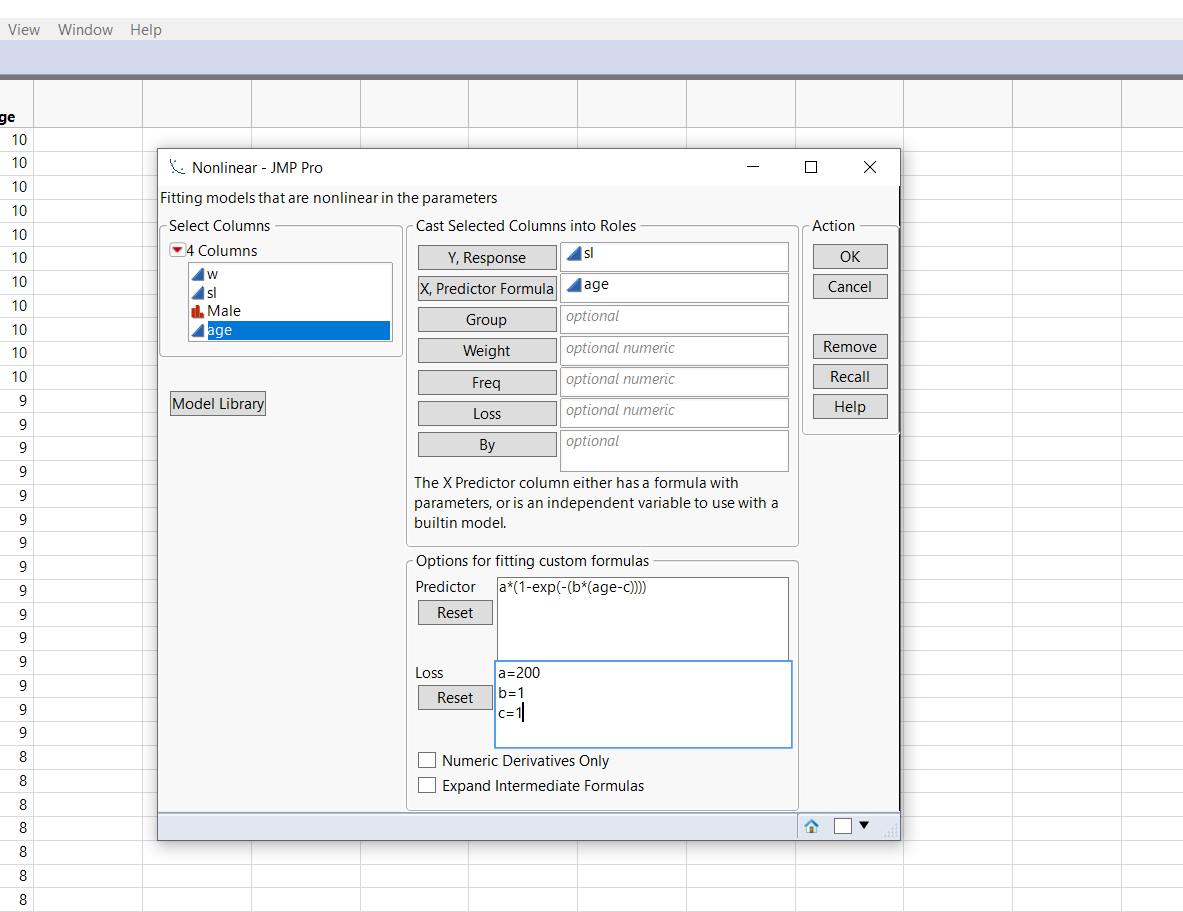
Task: Enable Expand Intermediate Formulas
Action: pos(427,785)
